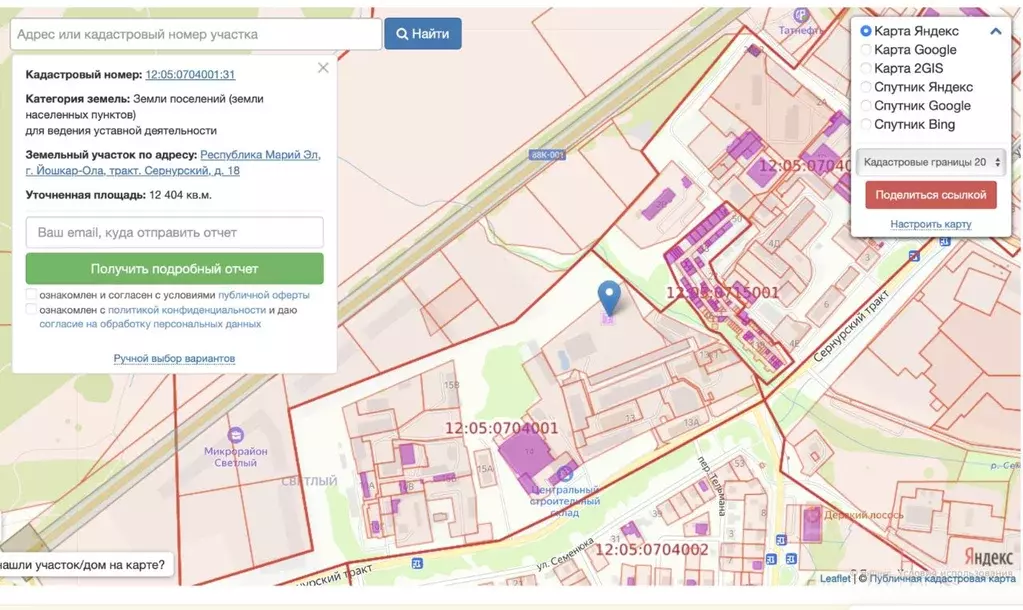Focus the email report input field
This screenshot has width=1023, height=610.
pyautogui.click(x=174, y=232)
